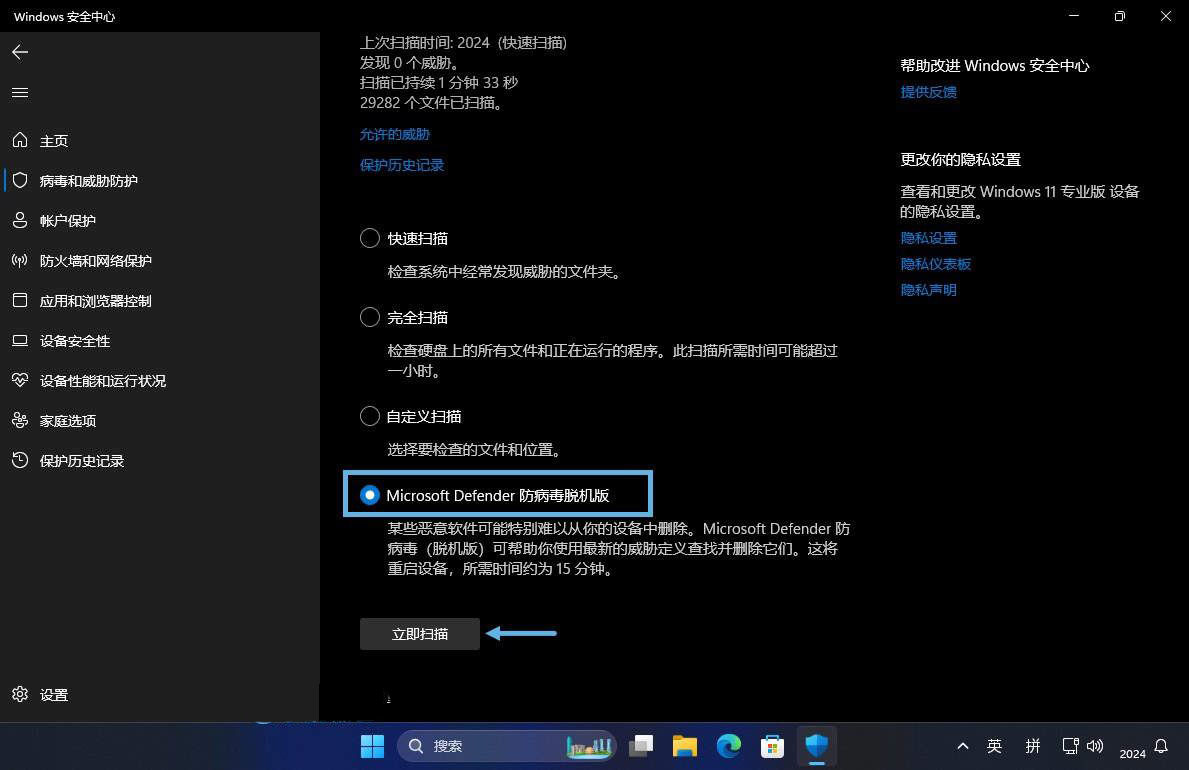Go to App and browser control (应用和浏览器控制)

click(x=95, y=301)
